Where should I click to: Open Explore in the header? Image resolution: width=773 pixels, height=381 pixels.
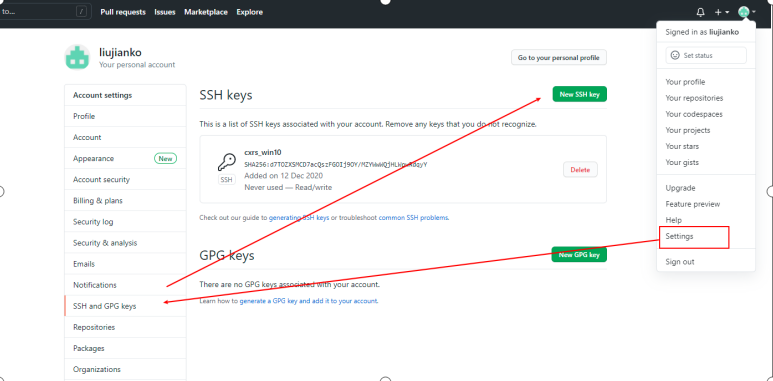coord(249,12)
